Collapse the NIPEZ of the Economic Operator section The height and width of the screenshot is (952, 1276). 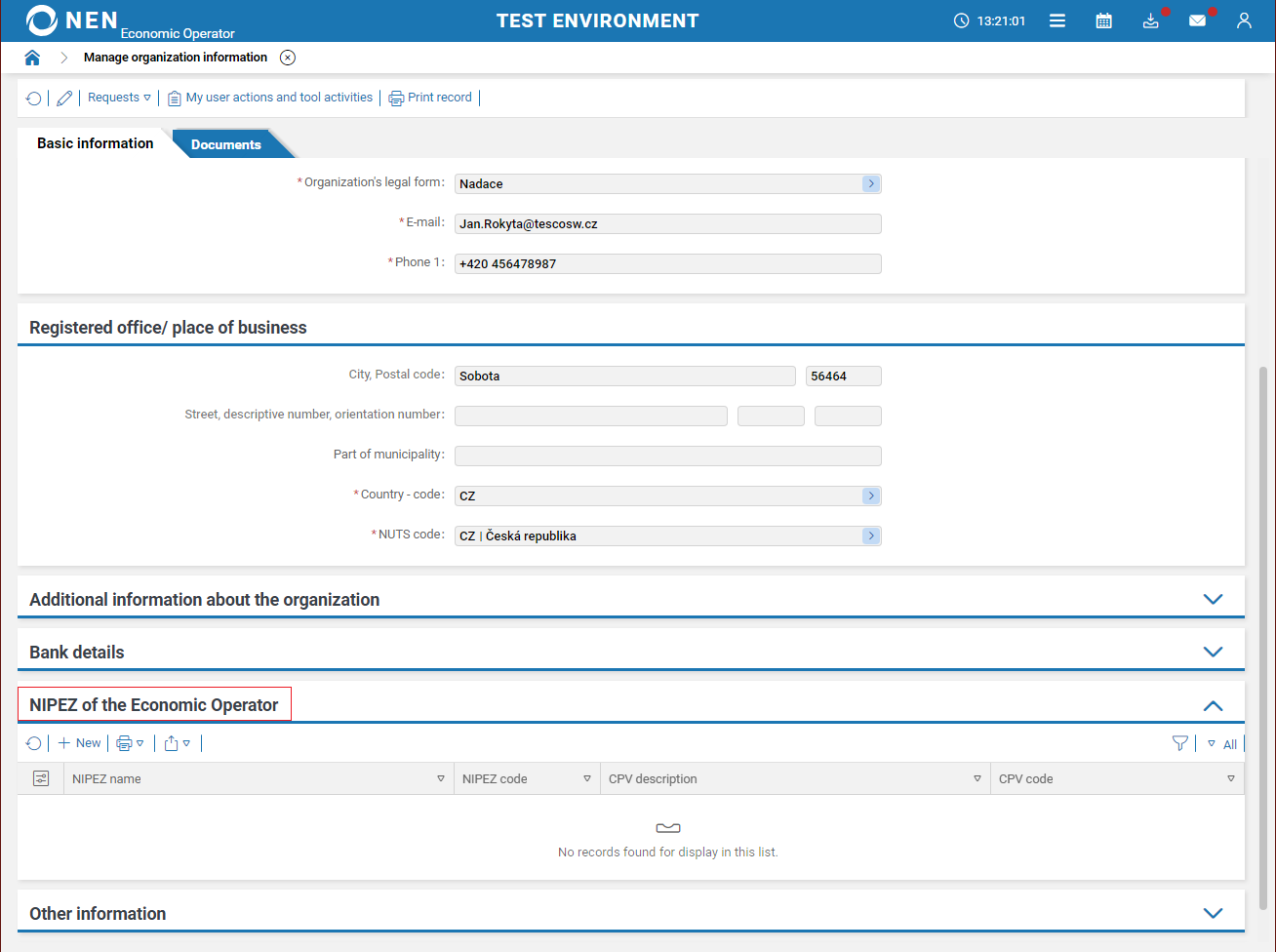pyautogui.click(x=1213, y=706)
